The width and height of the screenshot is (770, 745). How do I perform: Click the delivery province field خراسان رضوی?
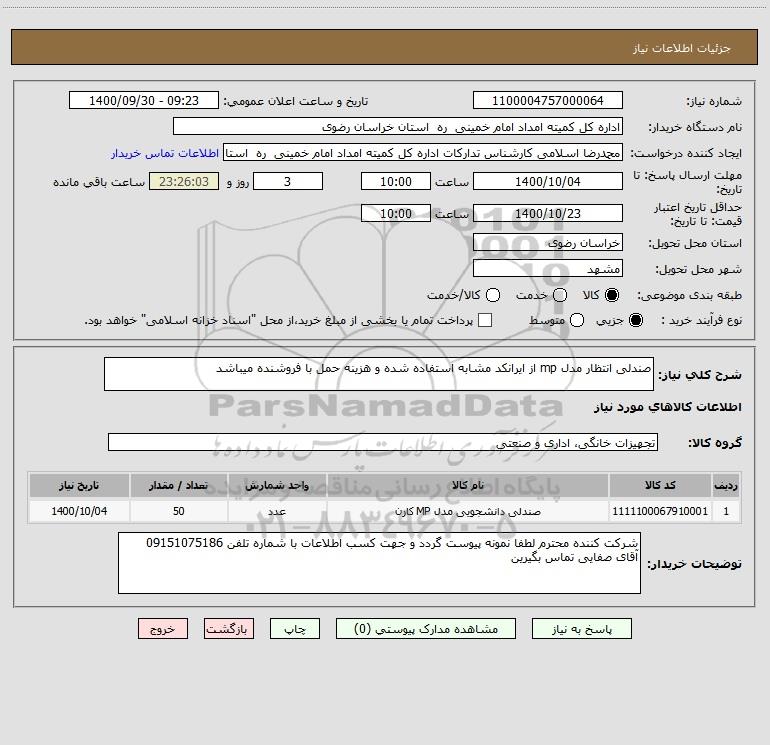[548, 243]
